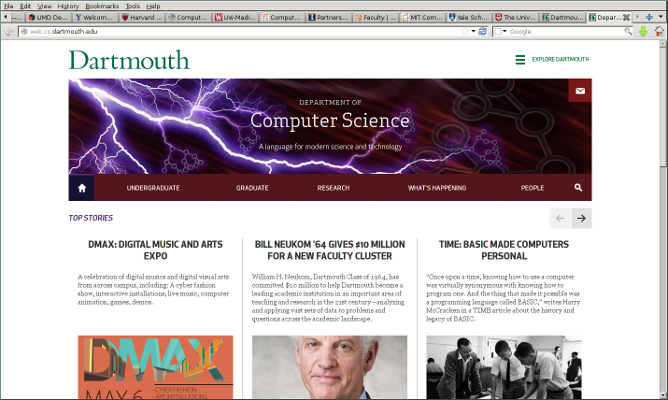Show previous top stories with left arrow
The width and height of the screenshot is (668, 400).
tap(560, 218)
